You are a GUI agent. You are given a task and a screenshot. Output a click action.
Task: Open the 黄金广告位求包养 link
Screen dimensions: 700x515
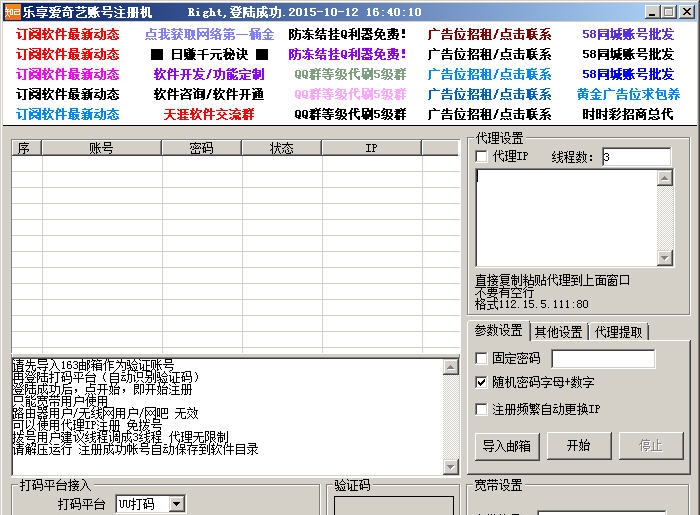pos(628,94)
